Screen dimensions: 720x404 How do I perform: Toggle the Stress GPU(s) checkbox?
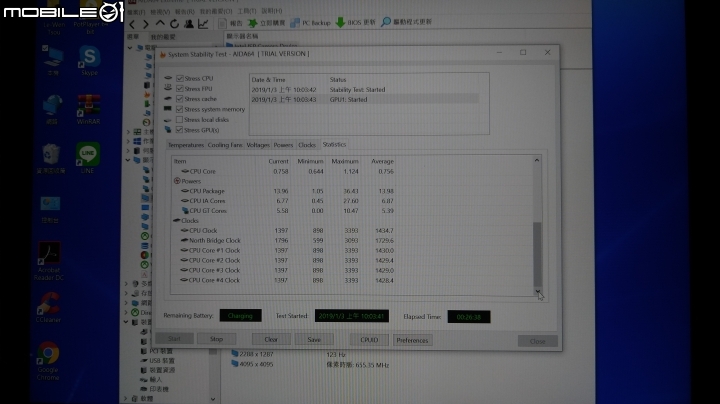180,130
